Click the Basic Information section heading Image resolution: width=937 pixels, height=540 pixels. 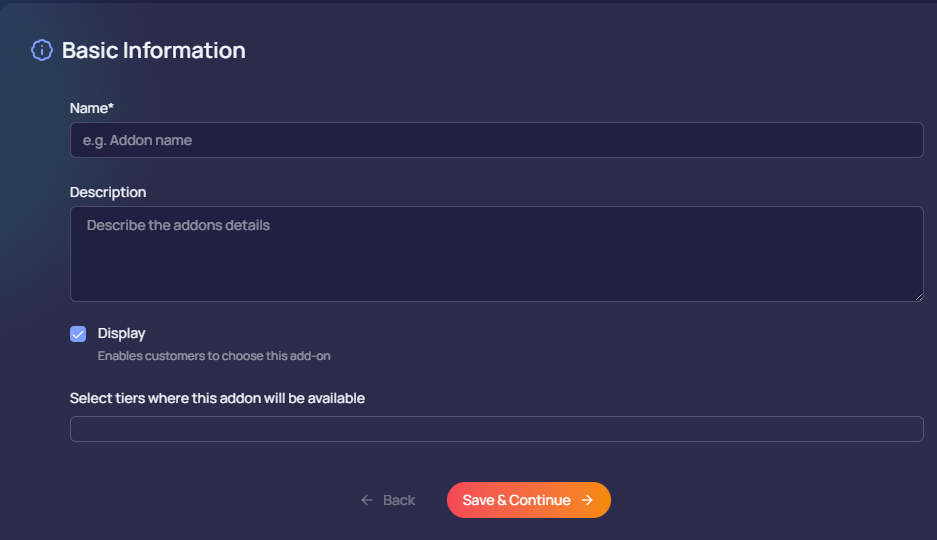click(153, 50)
